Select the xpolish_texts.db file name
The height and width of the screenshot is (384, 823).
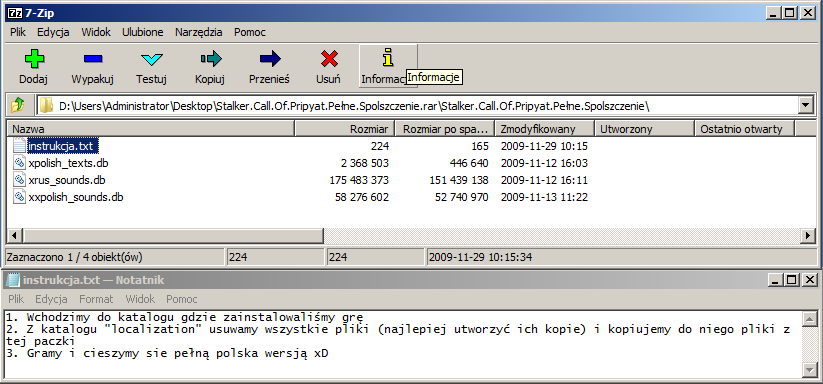[69, 163]
